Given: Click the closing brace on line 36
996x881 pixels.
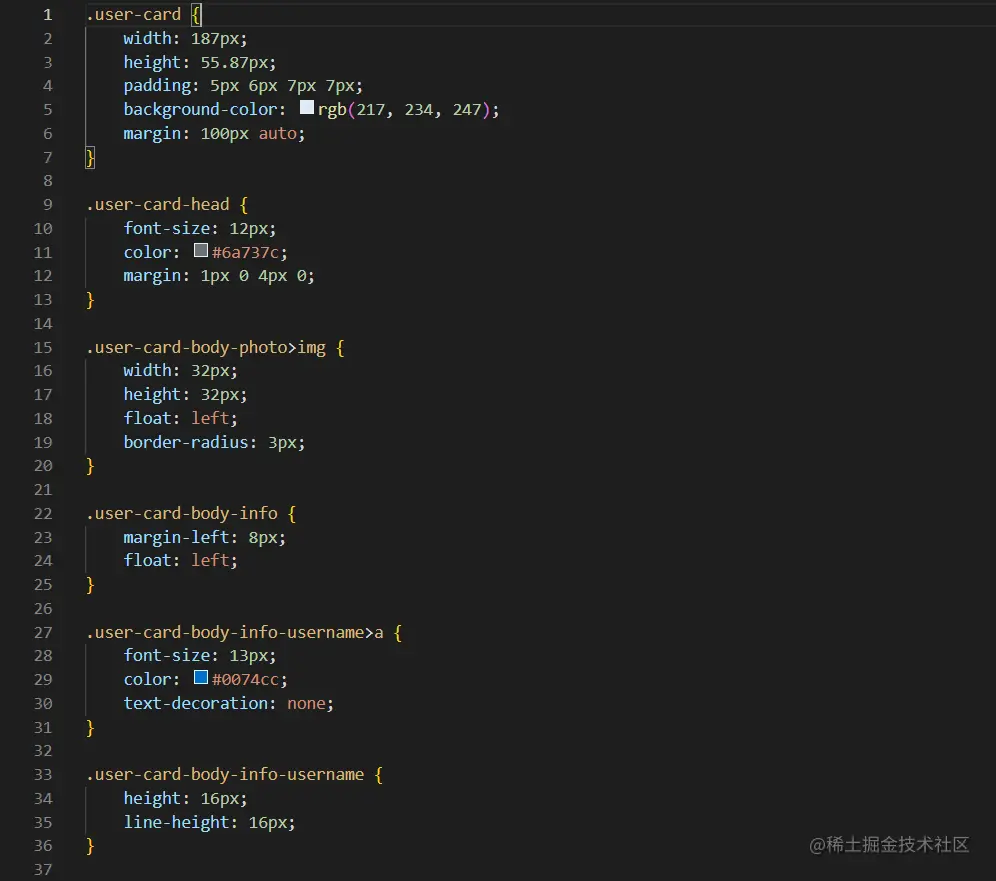Looking at the screenshot, I should point(90,846).
